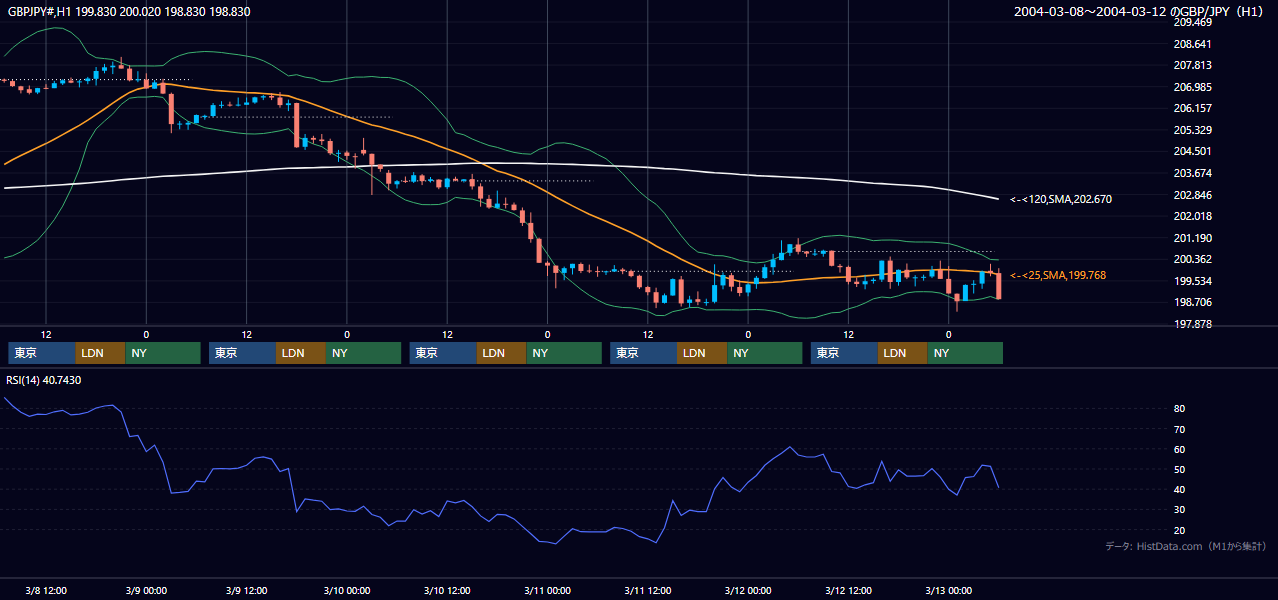Pick price axis label 198.706
1278x600 pixels.
[1192, 302]
